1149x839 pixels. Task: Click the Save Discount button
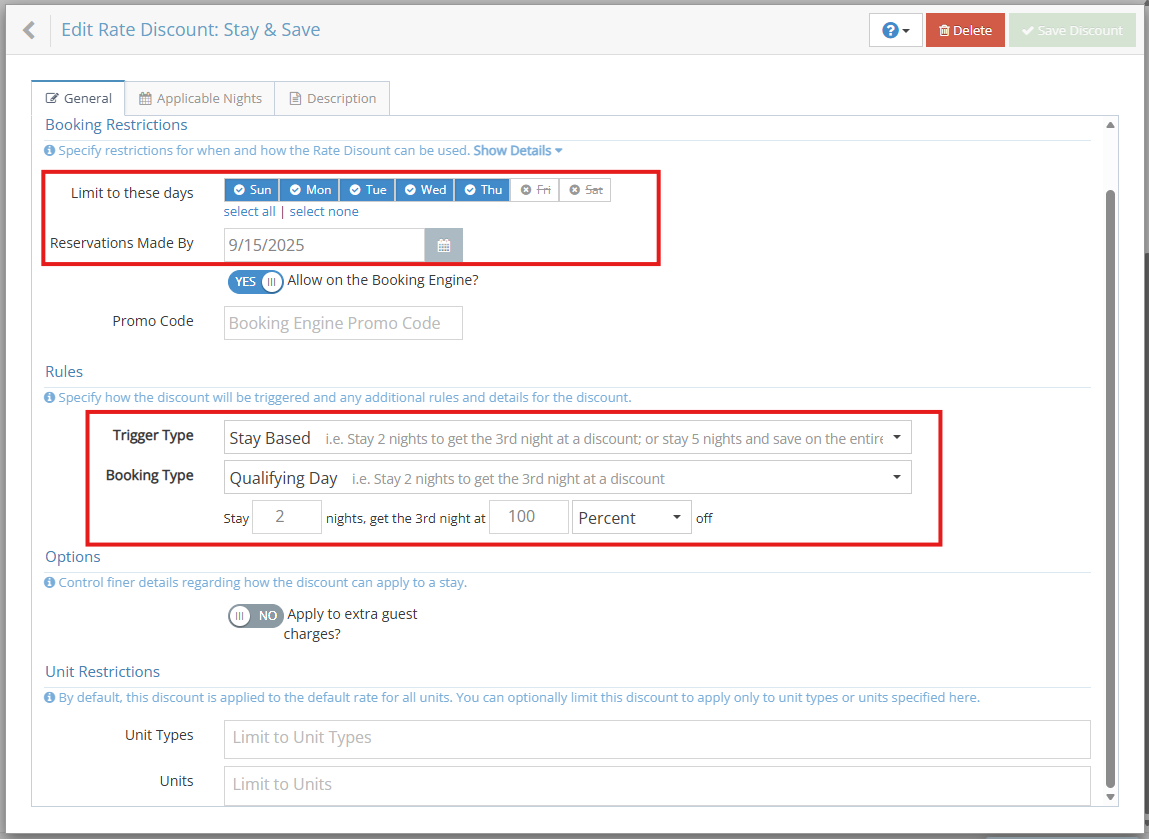coord(1072,30)
